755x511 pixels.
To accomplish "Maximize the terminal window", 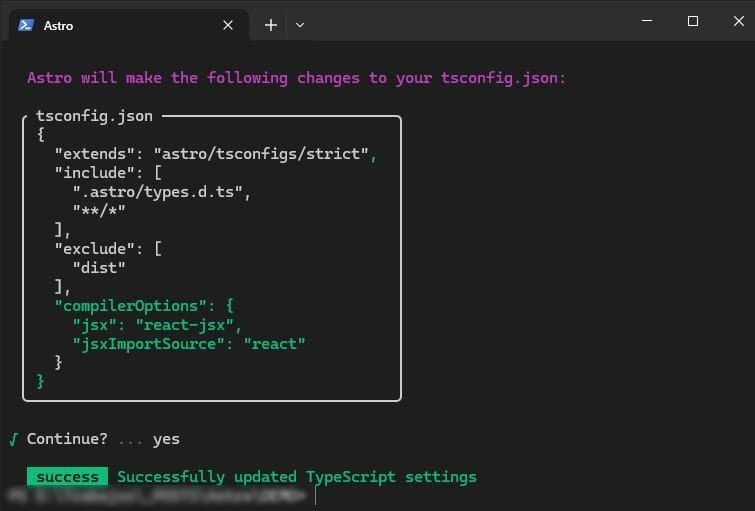I will pos(693,21).
